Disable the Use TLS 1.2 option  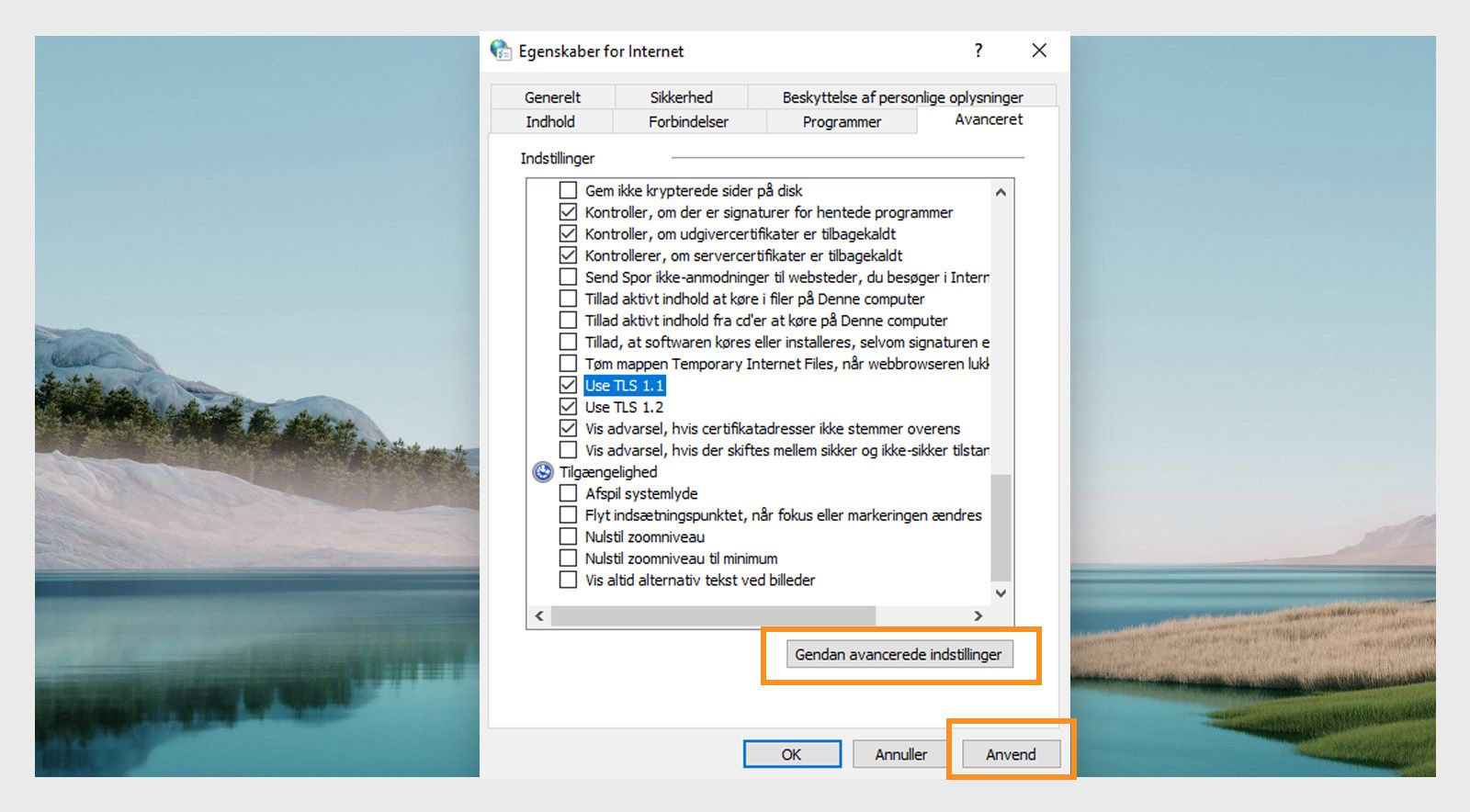[x=569, y=407]
